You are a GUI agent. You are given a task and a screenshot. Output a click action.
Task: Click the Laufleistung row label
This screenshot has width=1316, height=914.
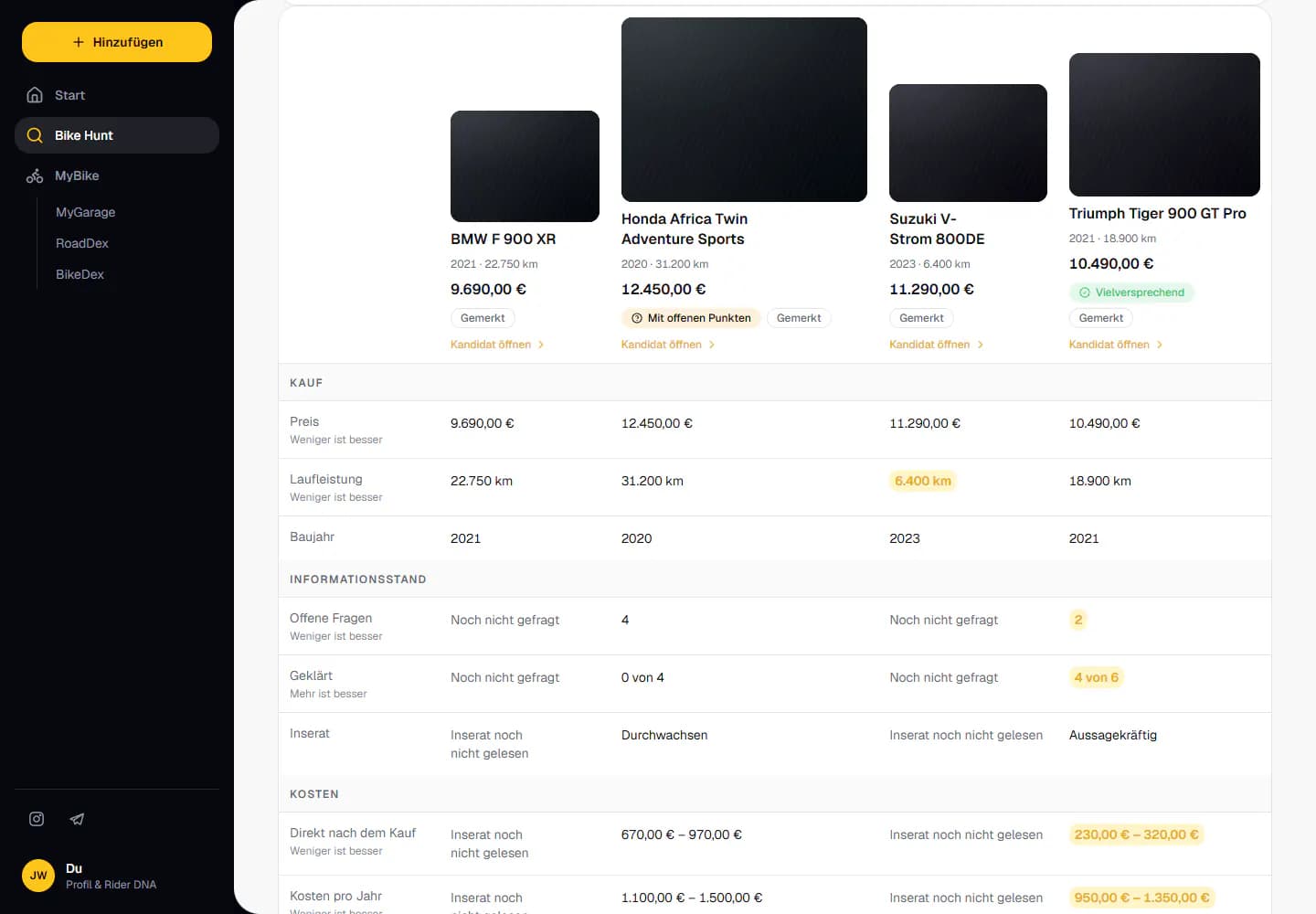[x=326, y=479]
